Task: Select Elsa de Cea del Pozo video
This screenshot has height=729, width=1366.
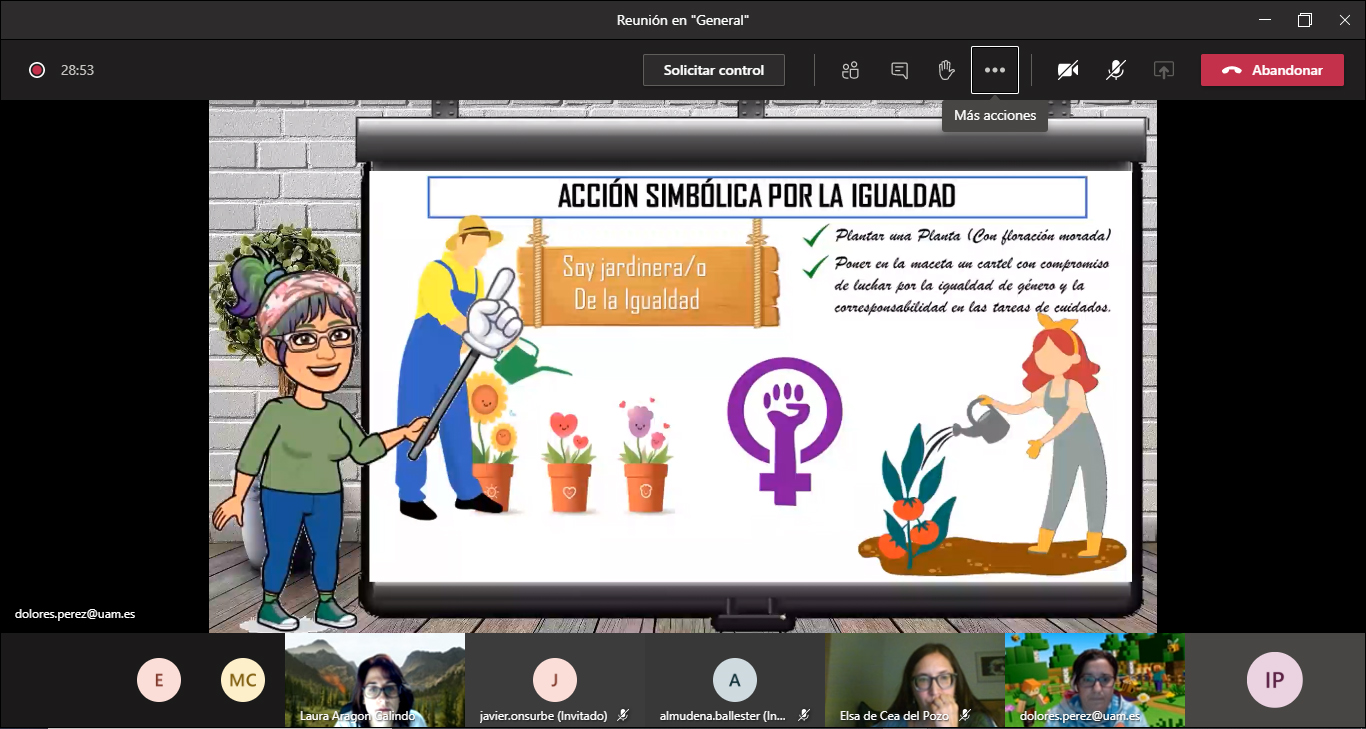Action: (914, 679)
